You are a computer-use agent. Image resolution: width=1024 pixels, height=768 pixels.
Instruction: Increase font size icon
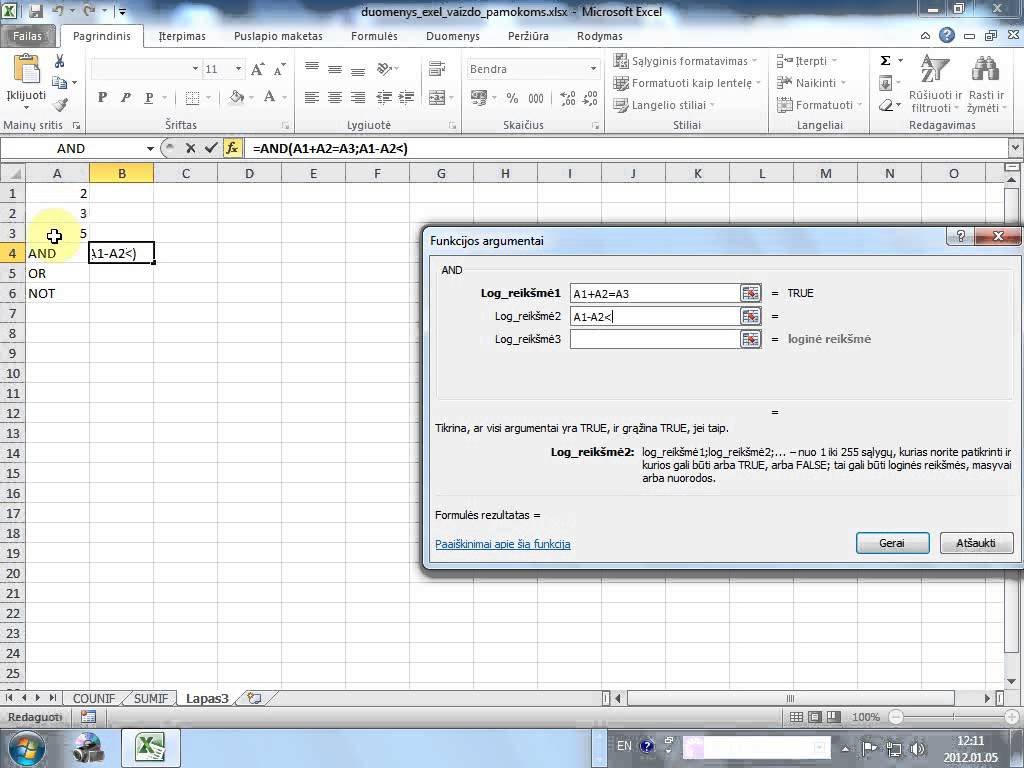257,69
